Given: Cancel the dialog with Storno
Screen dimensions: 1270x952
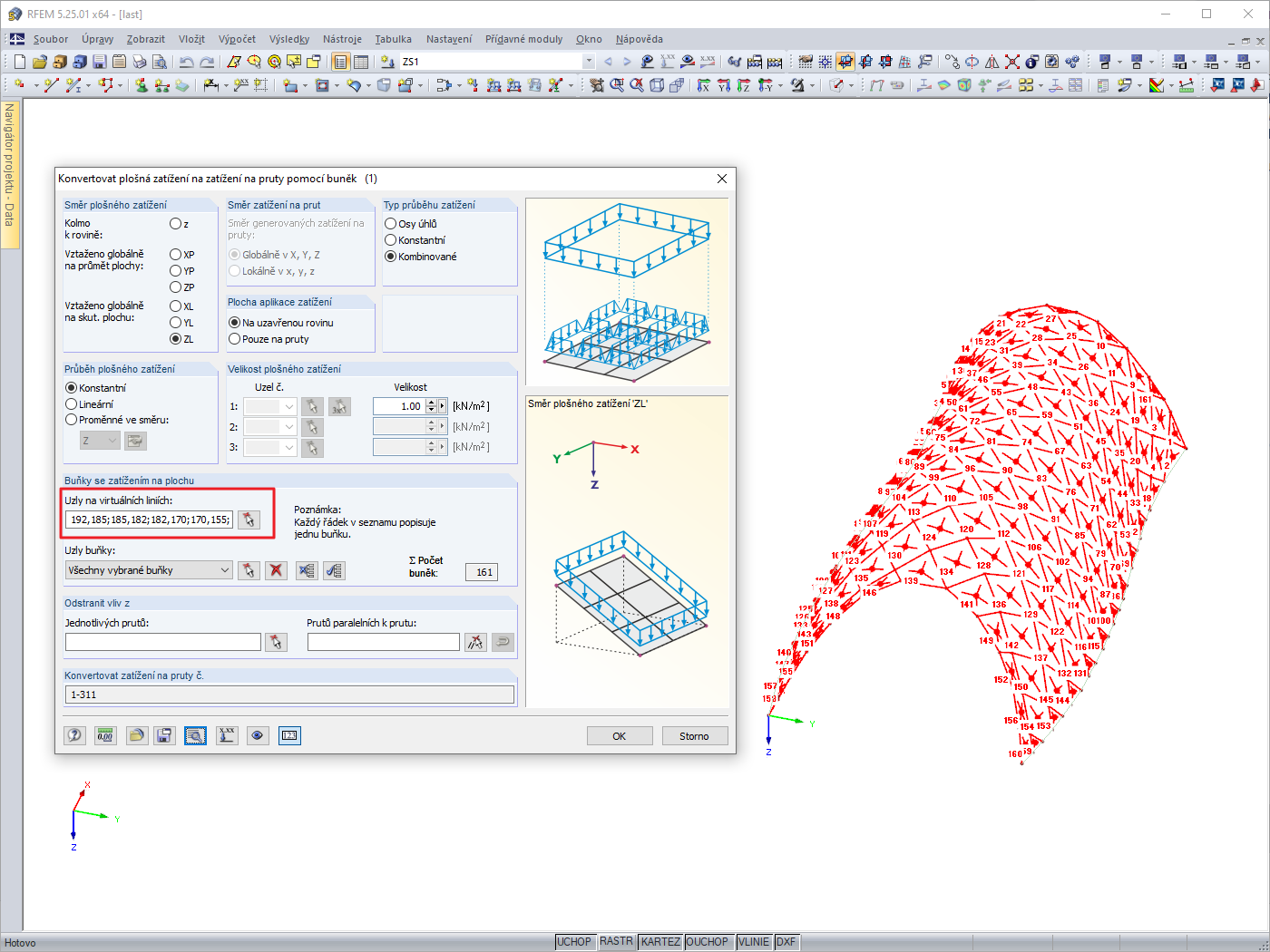Looking at the screenshot, I should pos(694,736).
